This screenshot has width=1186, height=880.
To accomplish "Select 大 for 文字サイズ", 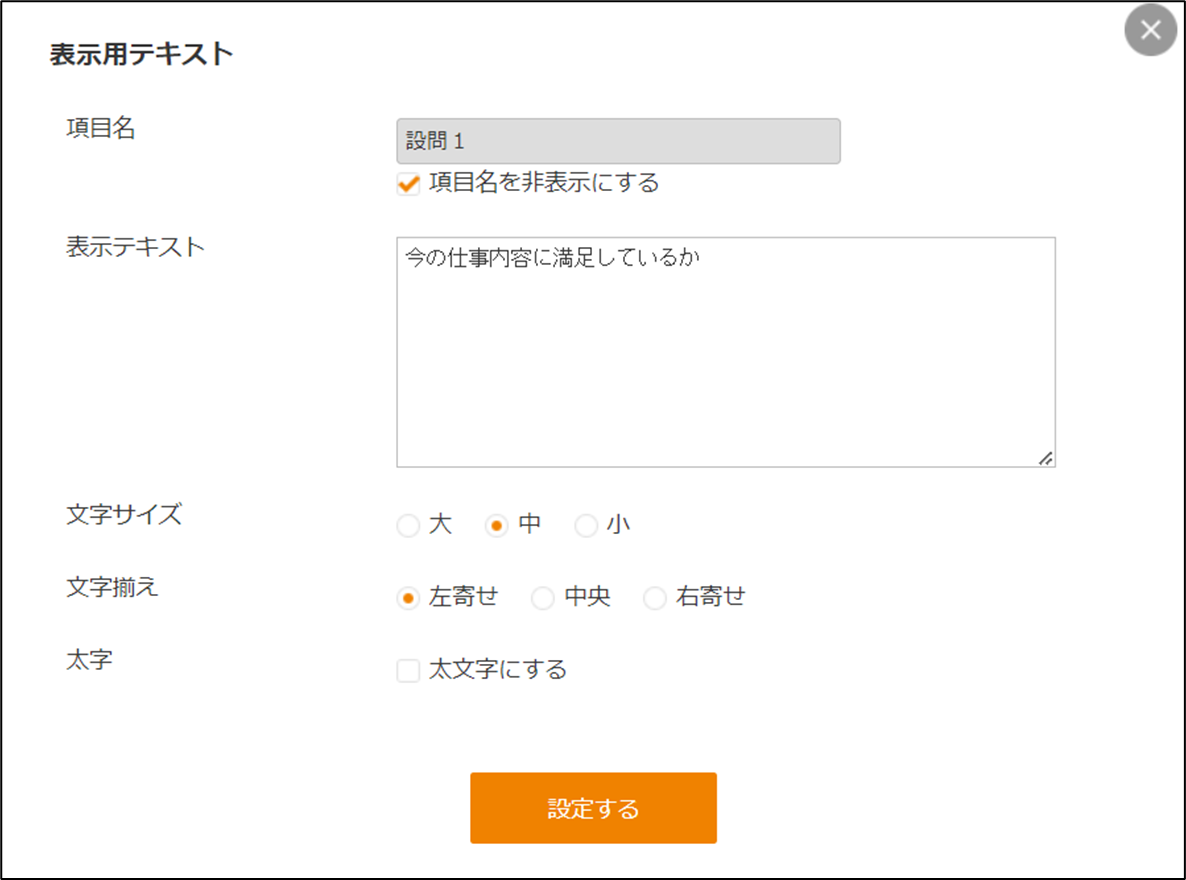I will [408, 525].
